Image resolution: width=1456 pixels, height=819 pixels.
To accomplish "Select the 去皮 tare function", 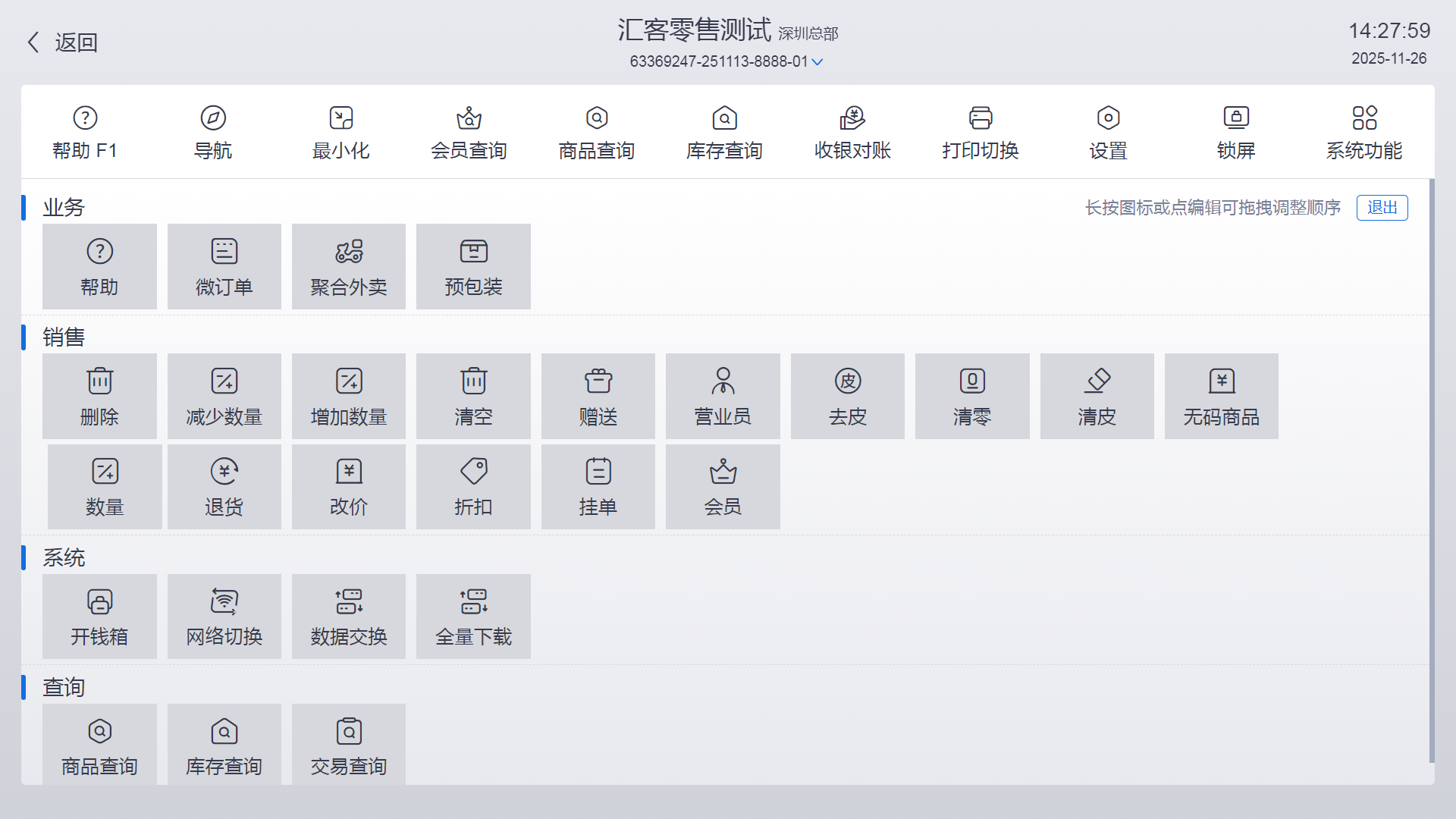I will pyautogui.click(x=847, y=396).
